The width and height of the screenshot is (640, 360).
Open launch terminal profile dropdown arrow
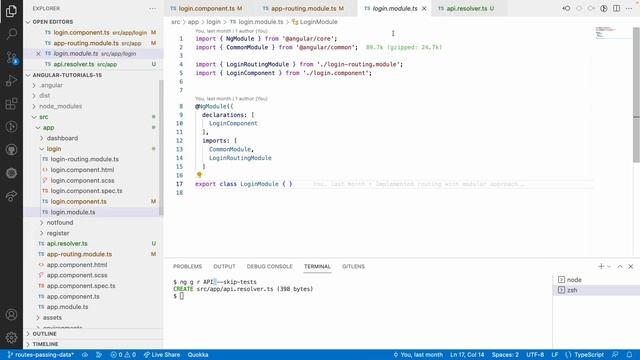pos(609,267)
